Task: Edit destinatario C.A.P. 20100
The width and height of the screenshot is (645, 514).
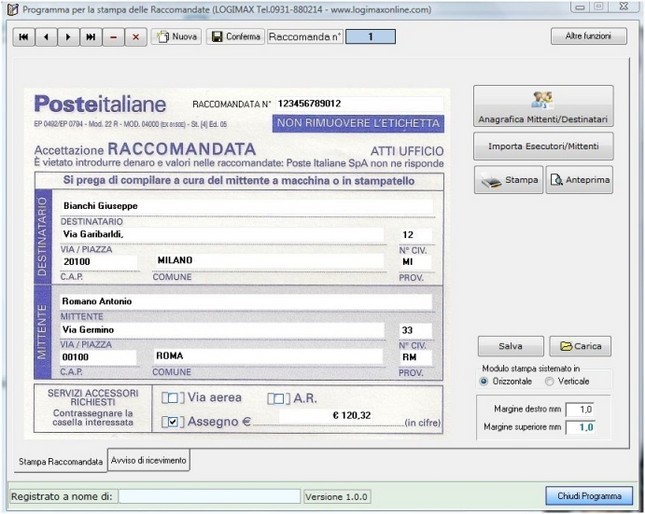Action: 99,262
